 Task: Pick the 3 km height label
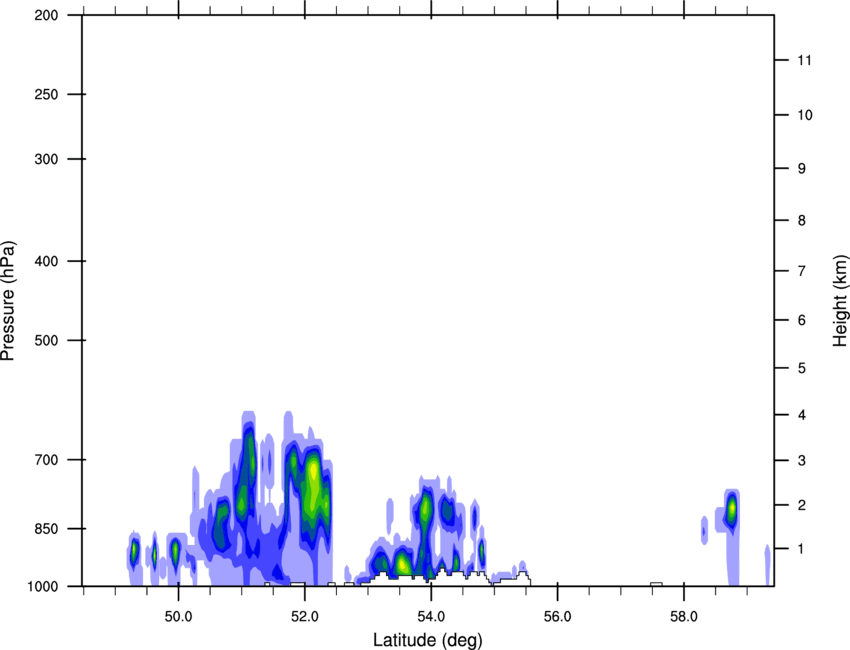pyautogui.click(x=802, y=460)
